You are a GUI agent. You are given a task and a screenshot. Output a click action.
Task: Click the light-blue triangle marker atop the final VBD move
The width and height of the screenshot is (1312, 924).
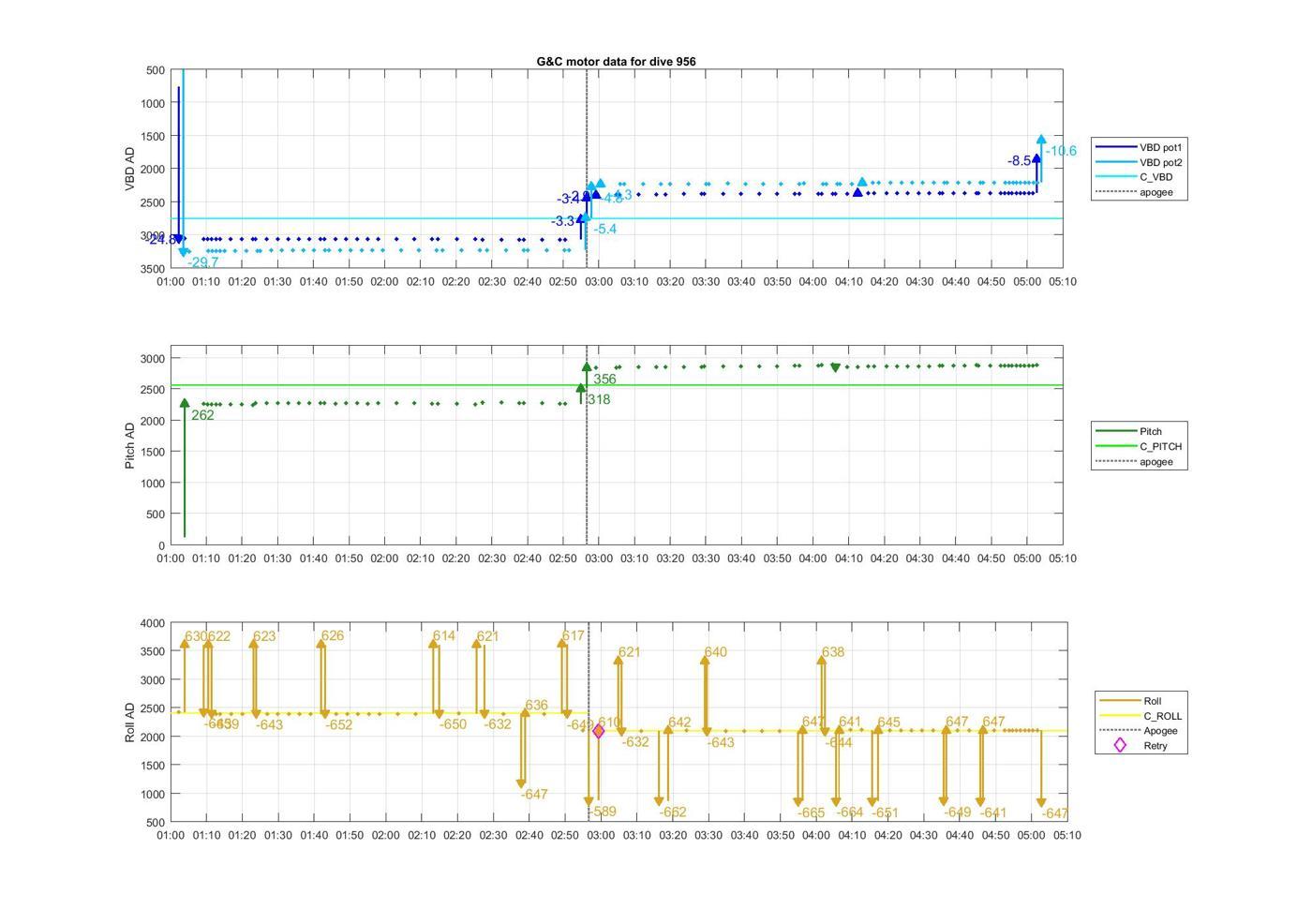(x=1041, y=140)
